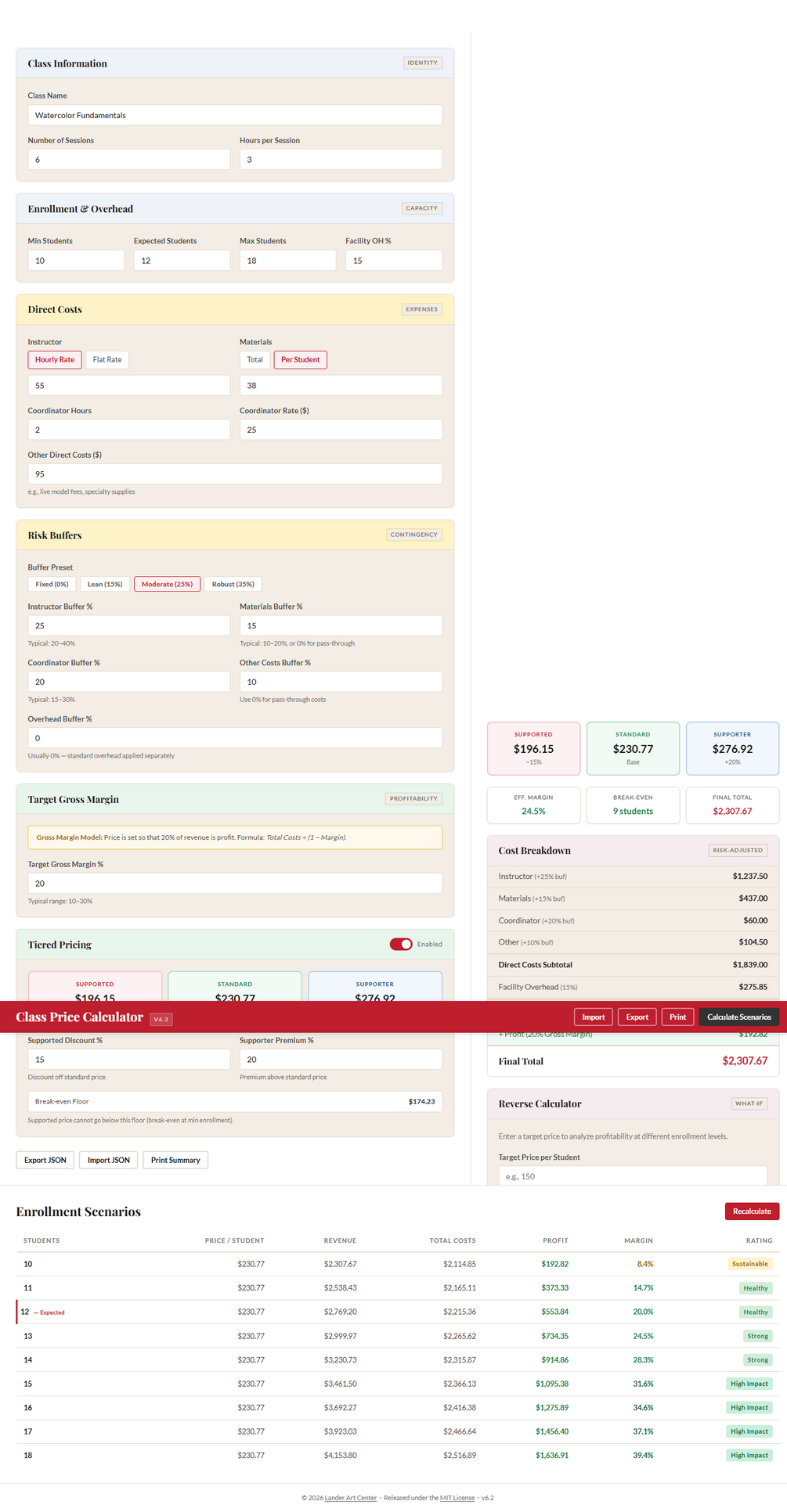
Task: Open the MIT License link
Action: click(457, 1498)
